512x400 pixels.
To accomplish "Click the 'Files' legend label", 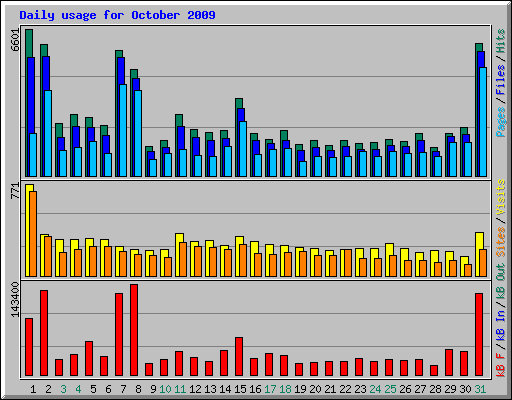I will [x=501, y=80].
